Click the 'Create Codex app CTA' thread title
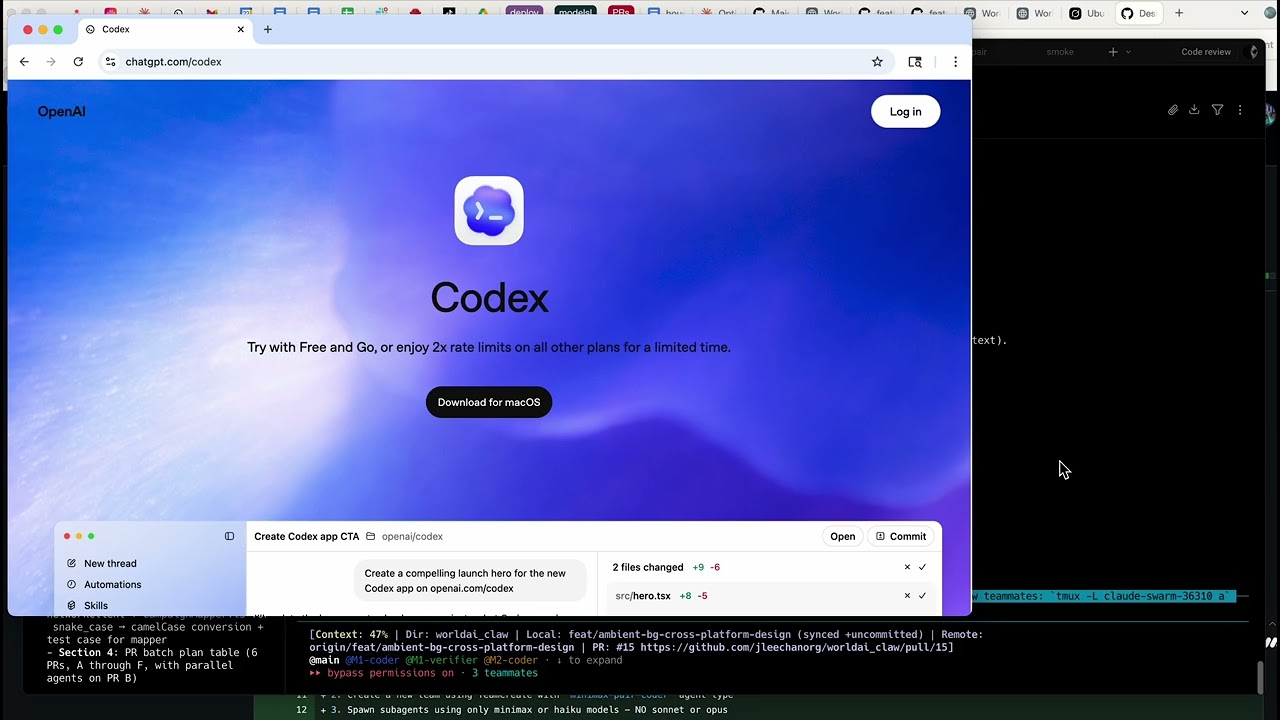 [306, 536]
